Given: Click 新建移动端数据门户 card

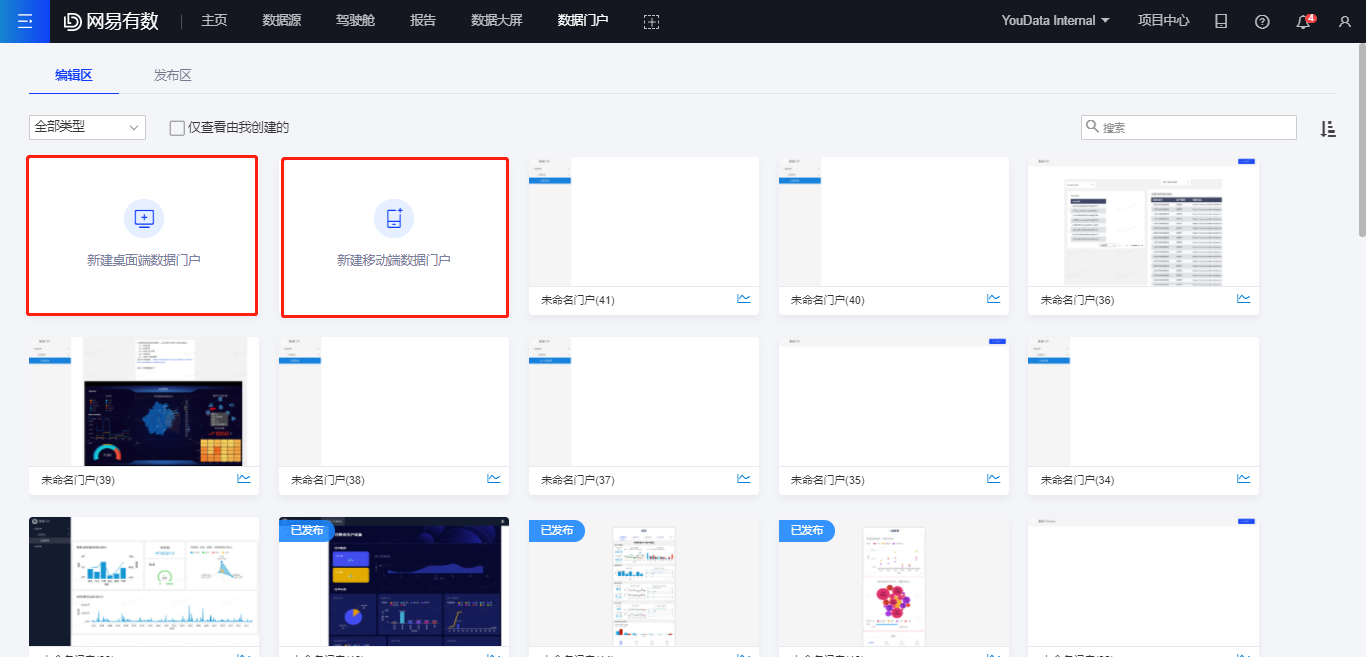Looking at the screenshot, I should [394, 237].
